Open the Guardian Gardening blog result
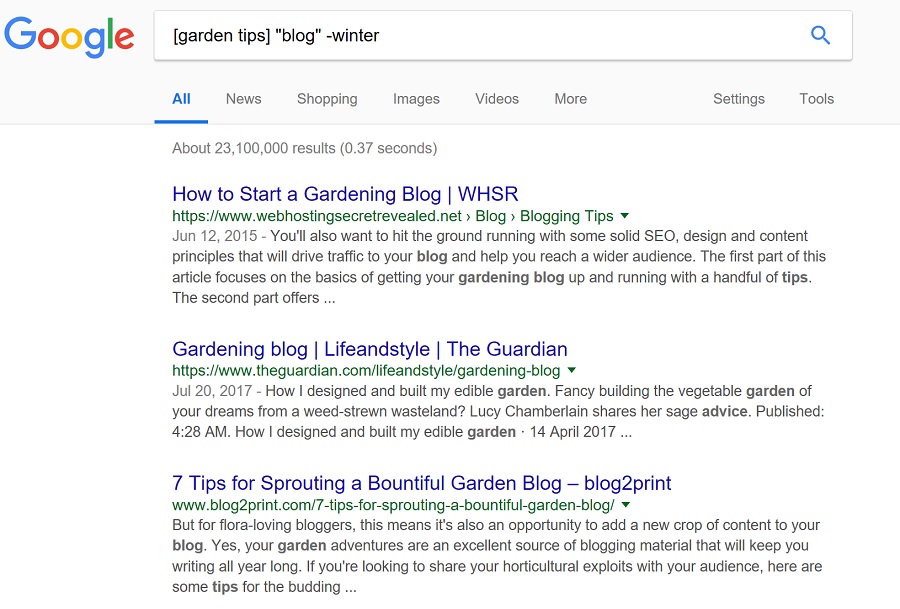Viewport: 900px width, 609px height. coord(370,349)
